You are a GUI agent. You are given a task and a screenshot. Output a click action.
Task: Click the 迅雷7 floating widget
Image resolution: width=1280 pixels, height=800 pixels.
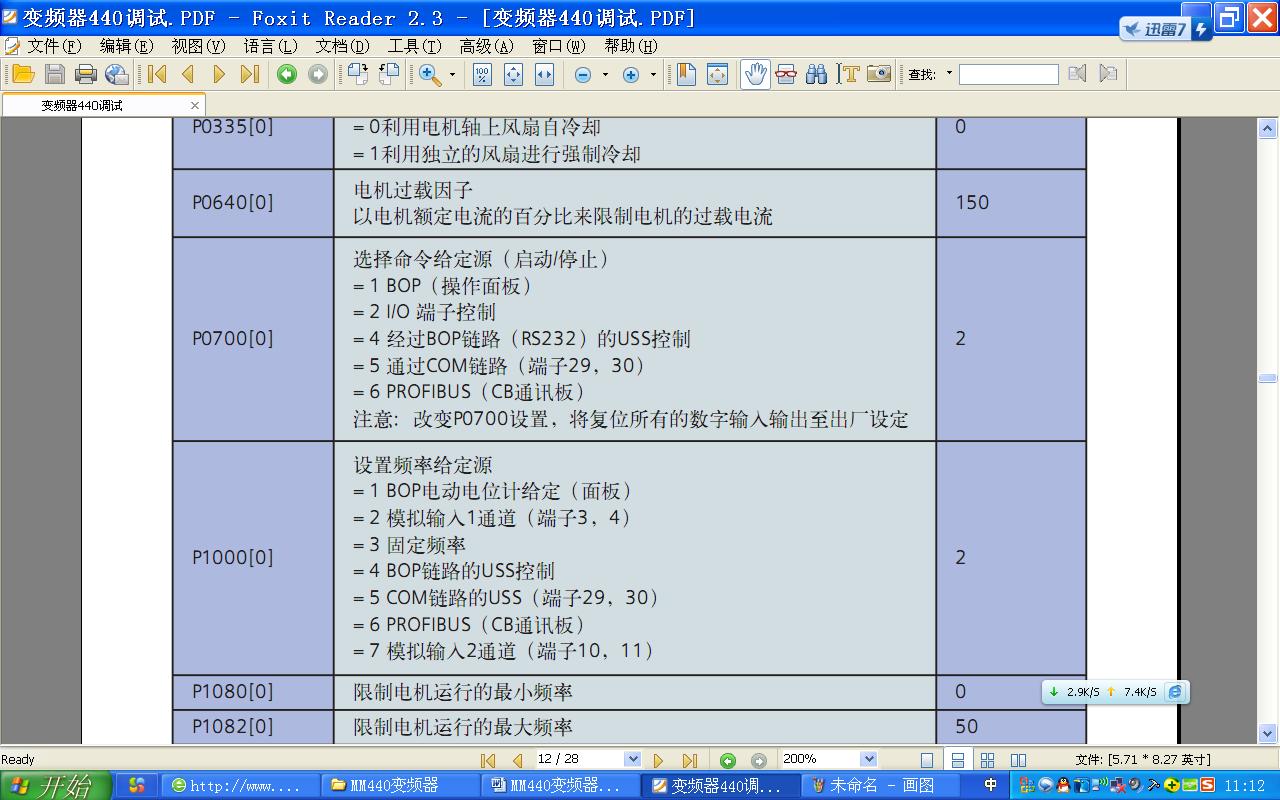(x=1165, y=29)
